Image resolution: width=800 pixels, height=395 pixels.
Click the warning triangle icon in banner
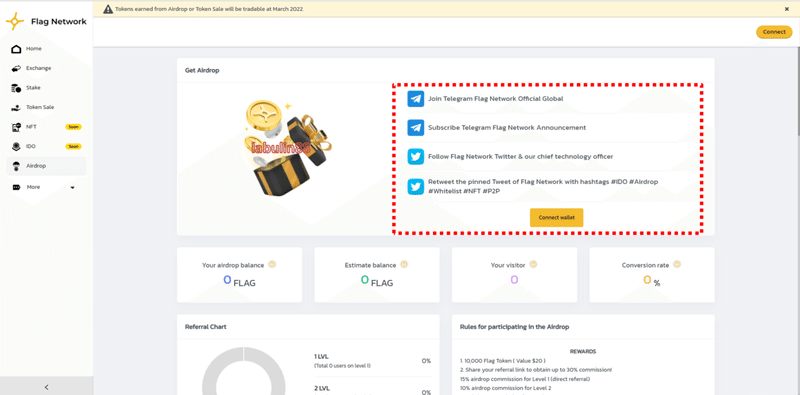[108, 9]
